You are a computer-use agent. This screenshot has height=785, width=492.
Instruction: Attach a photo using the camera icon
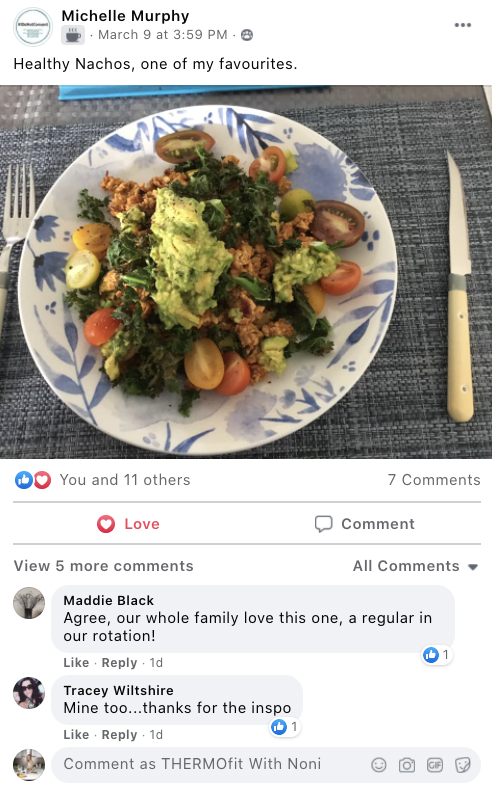pos(407,764)
